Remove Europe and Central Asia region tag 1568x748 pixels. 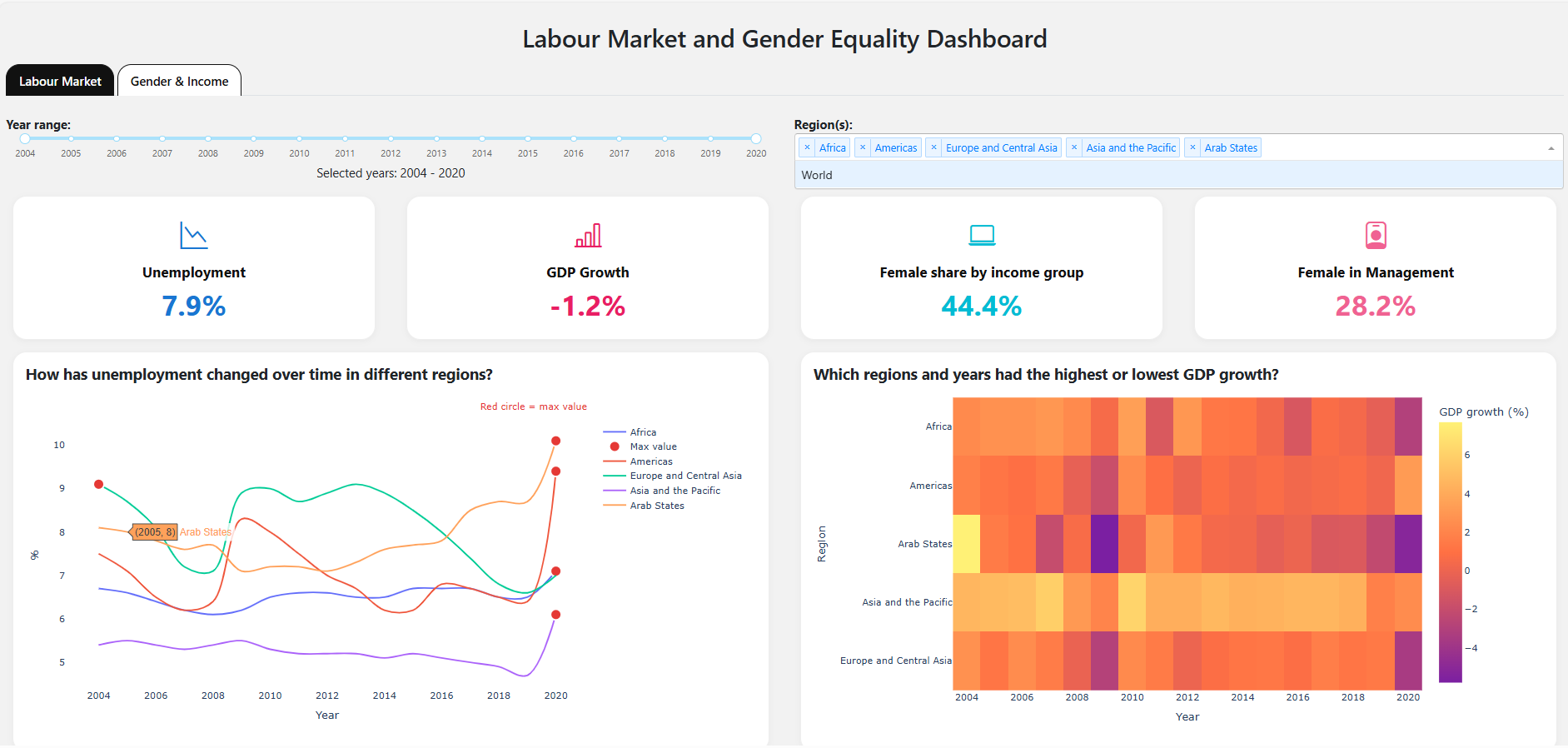(x=933, y=147)
